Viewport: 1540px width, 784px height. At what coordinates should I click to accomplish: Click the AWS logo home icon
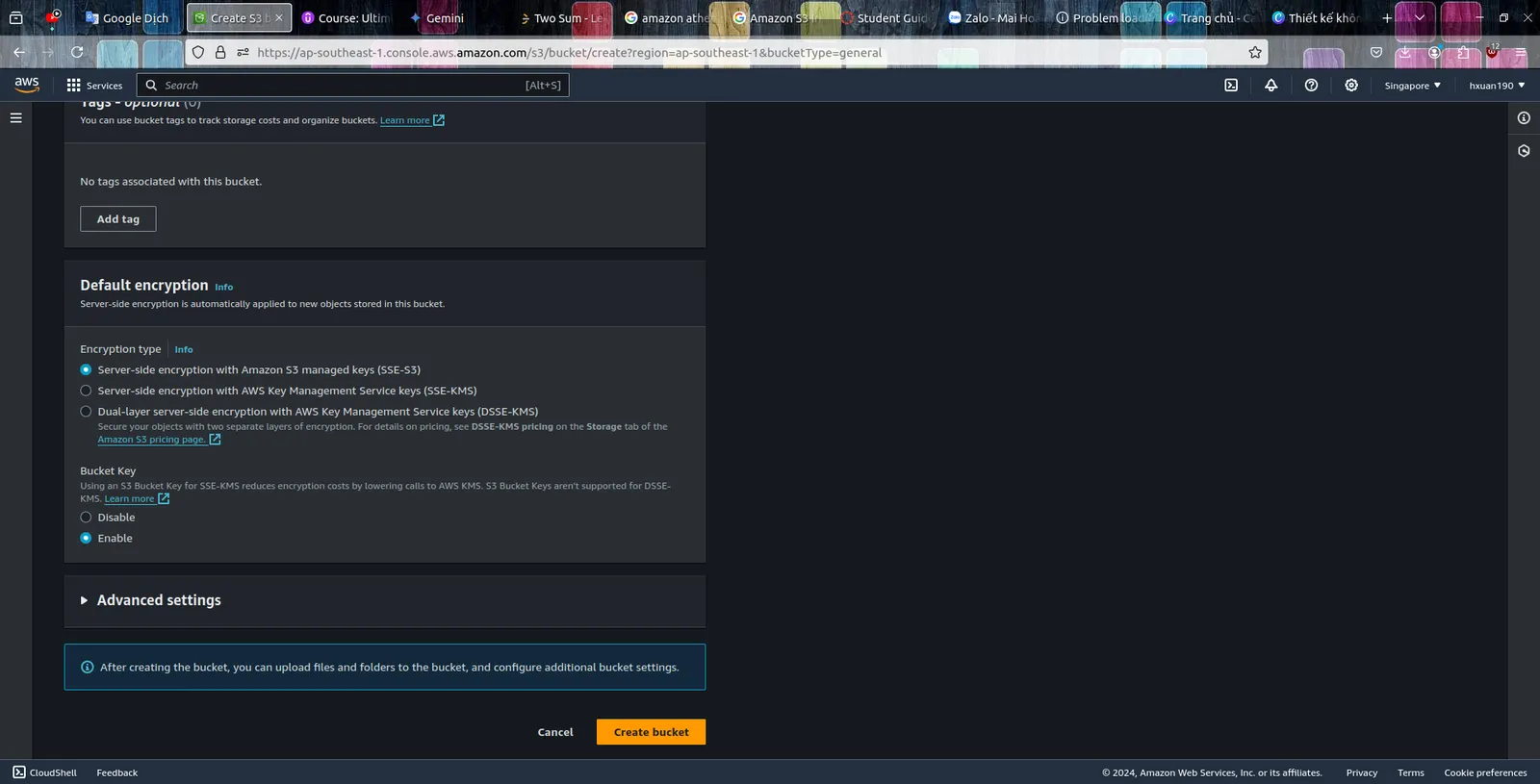(x=27, y=85)
